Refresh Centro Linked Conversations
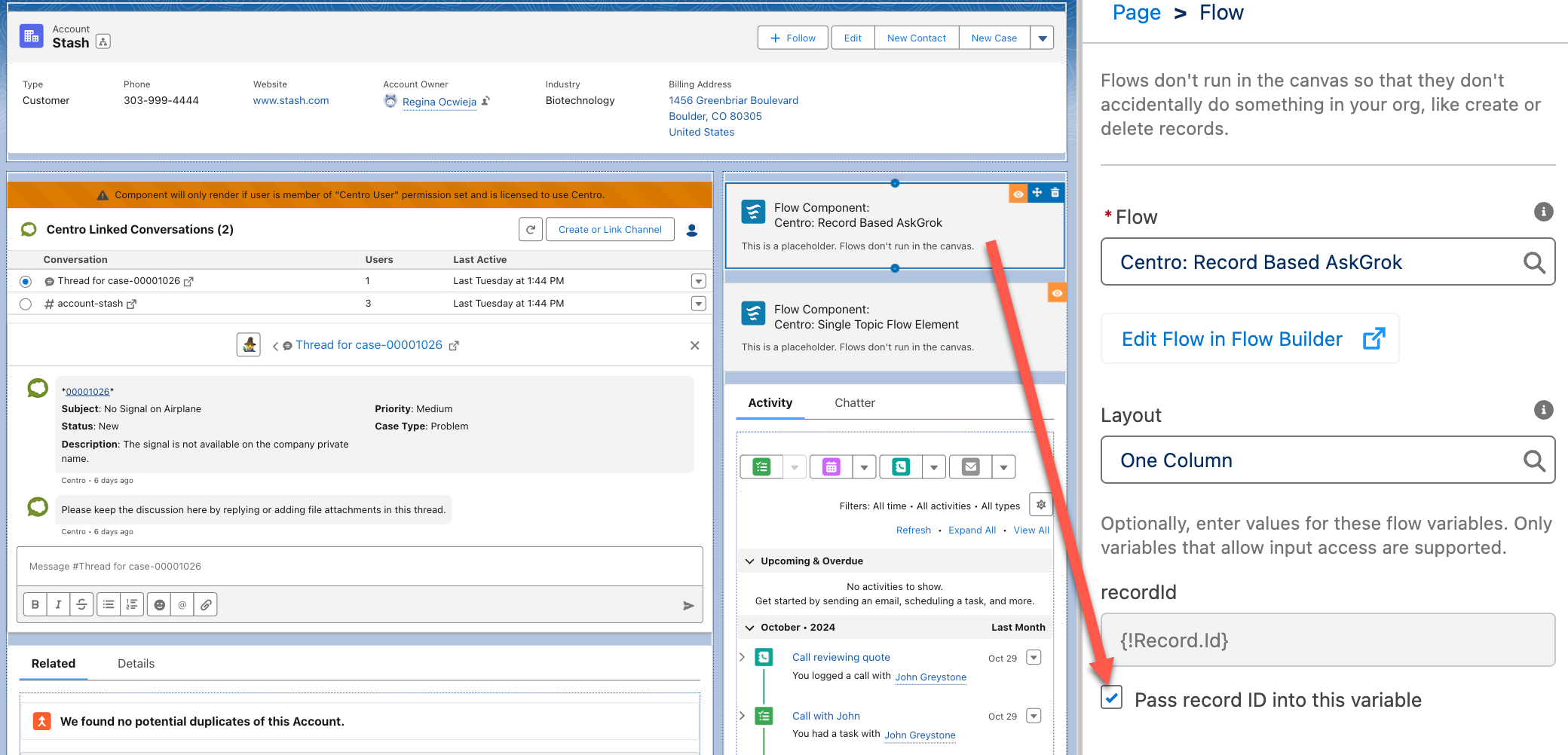The image size is (1568, 755). 531,229
